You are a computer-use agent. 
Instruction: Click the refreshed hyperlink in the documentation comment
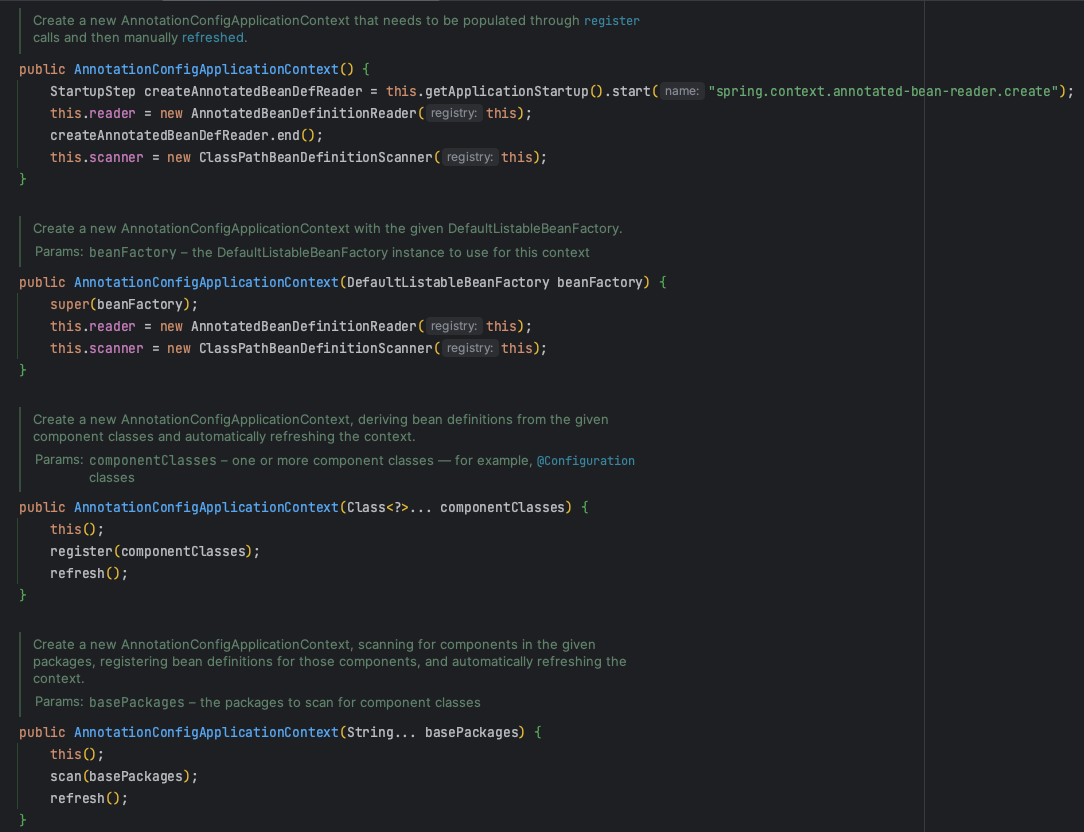[x=213, y=37]
